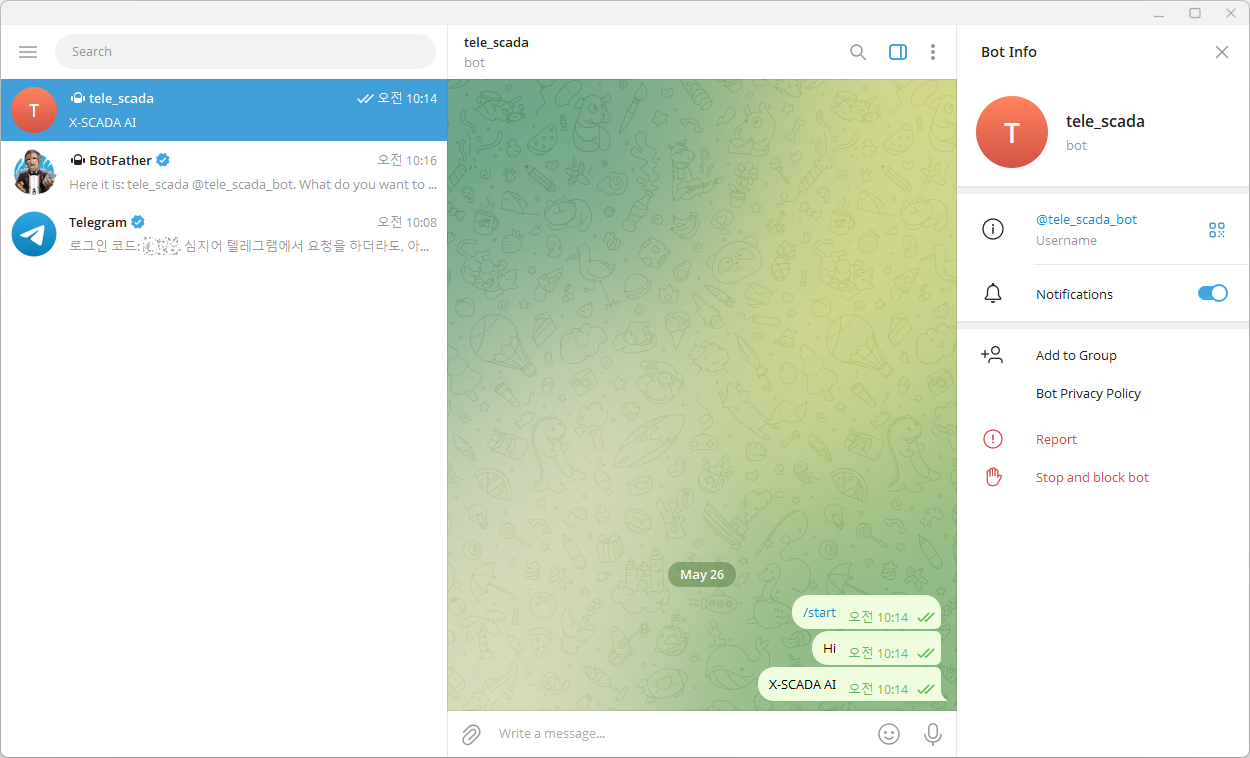
Task: Click the @tele_scada_bot username link
Action: [1086, 220]
